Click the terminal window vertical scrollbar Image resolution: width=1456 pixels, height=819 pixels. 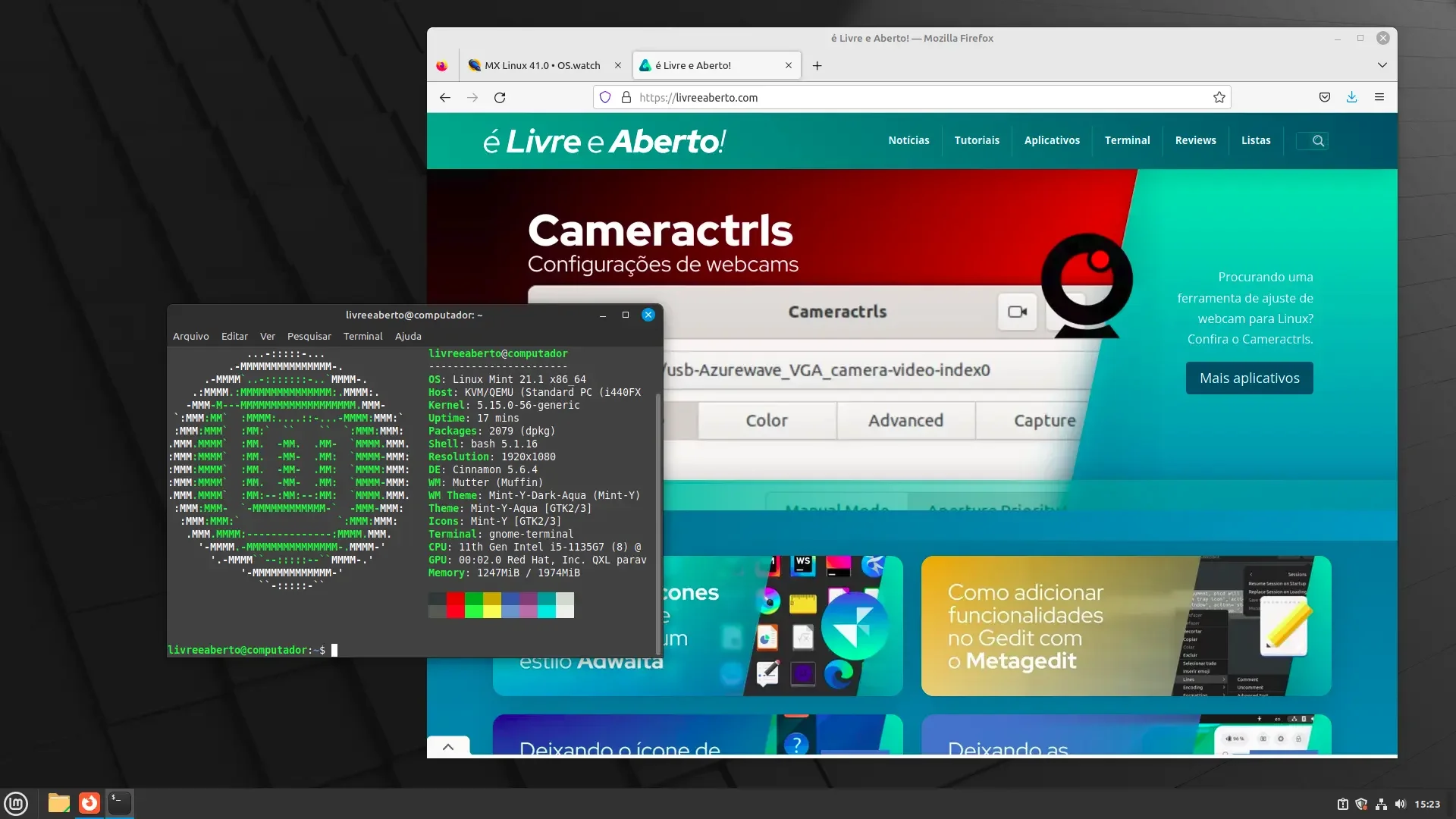pyautogui.click(x=657, y=523)
